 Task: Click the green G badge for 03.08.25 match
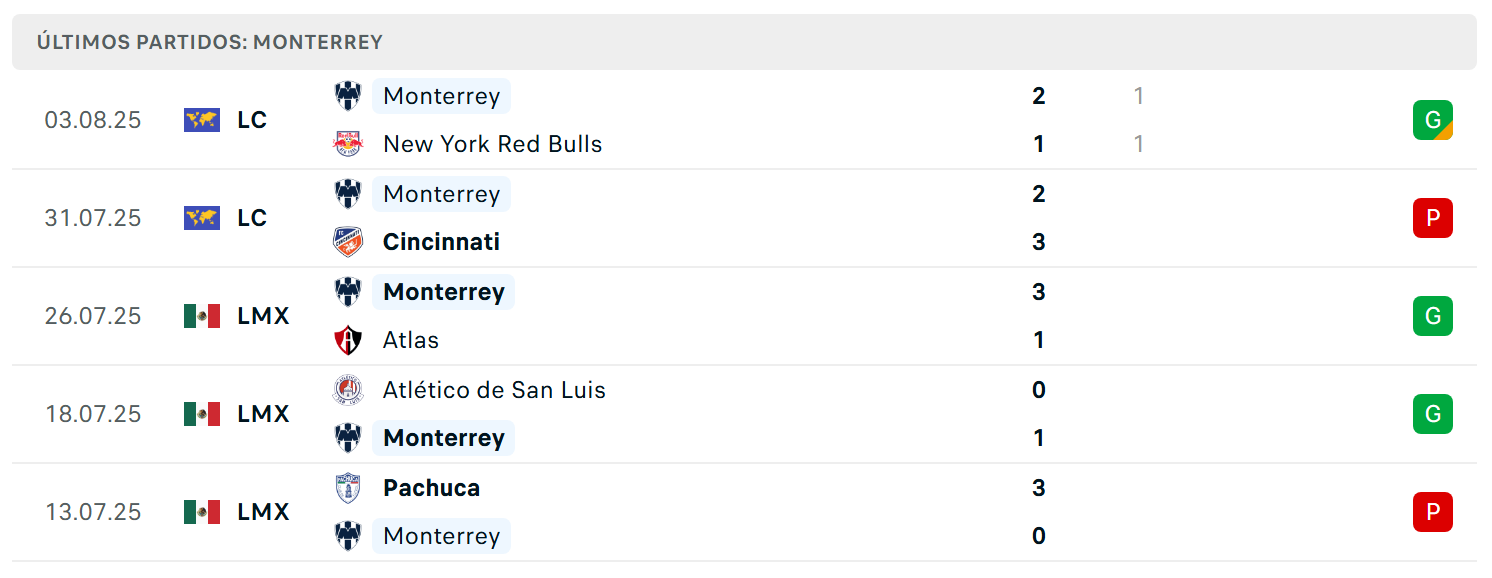pos(1433,120)
